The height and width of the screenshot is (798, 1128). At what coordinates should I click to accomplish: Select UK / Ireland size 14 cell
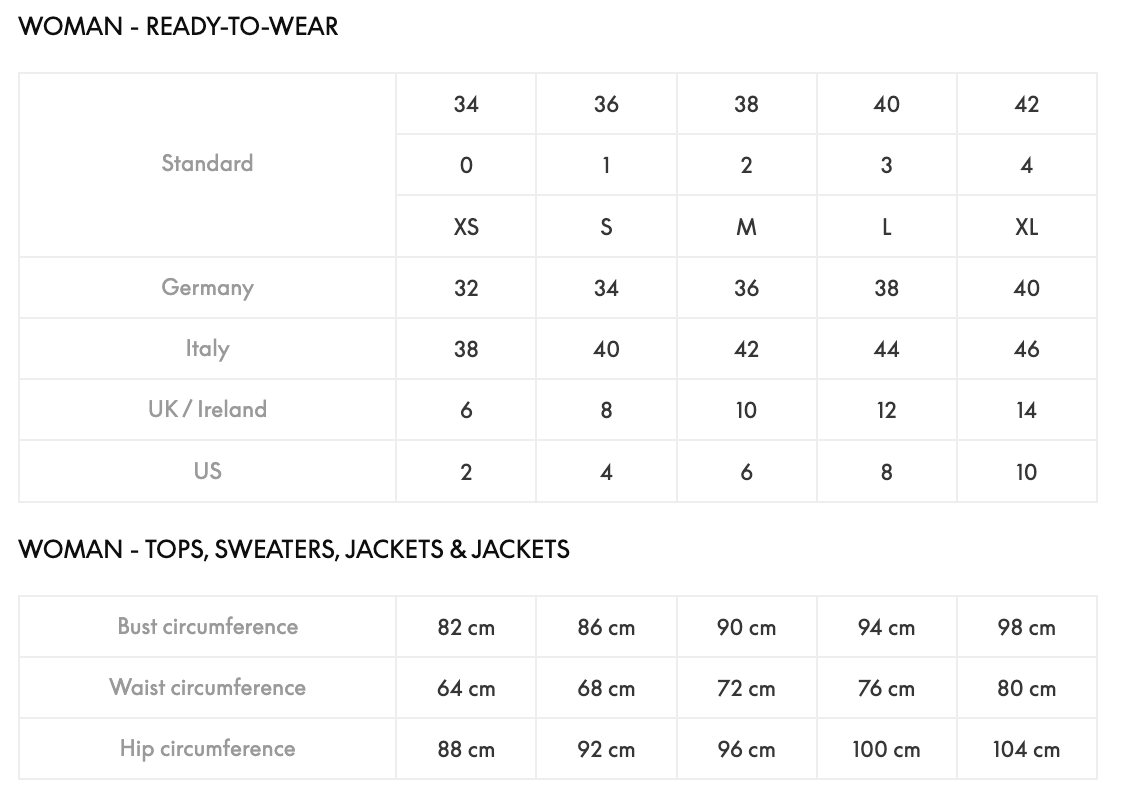point(1026,411)
